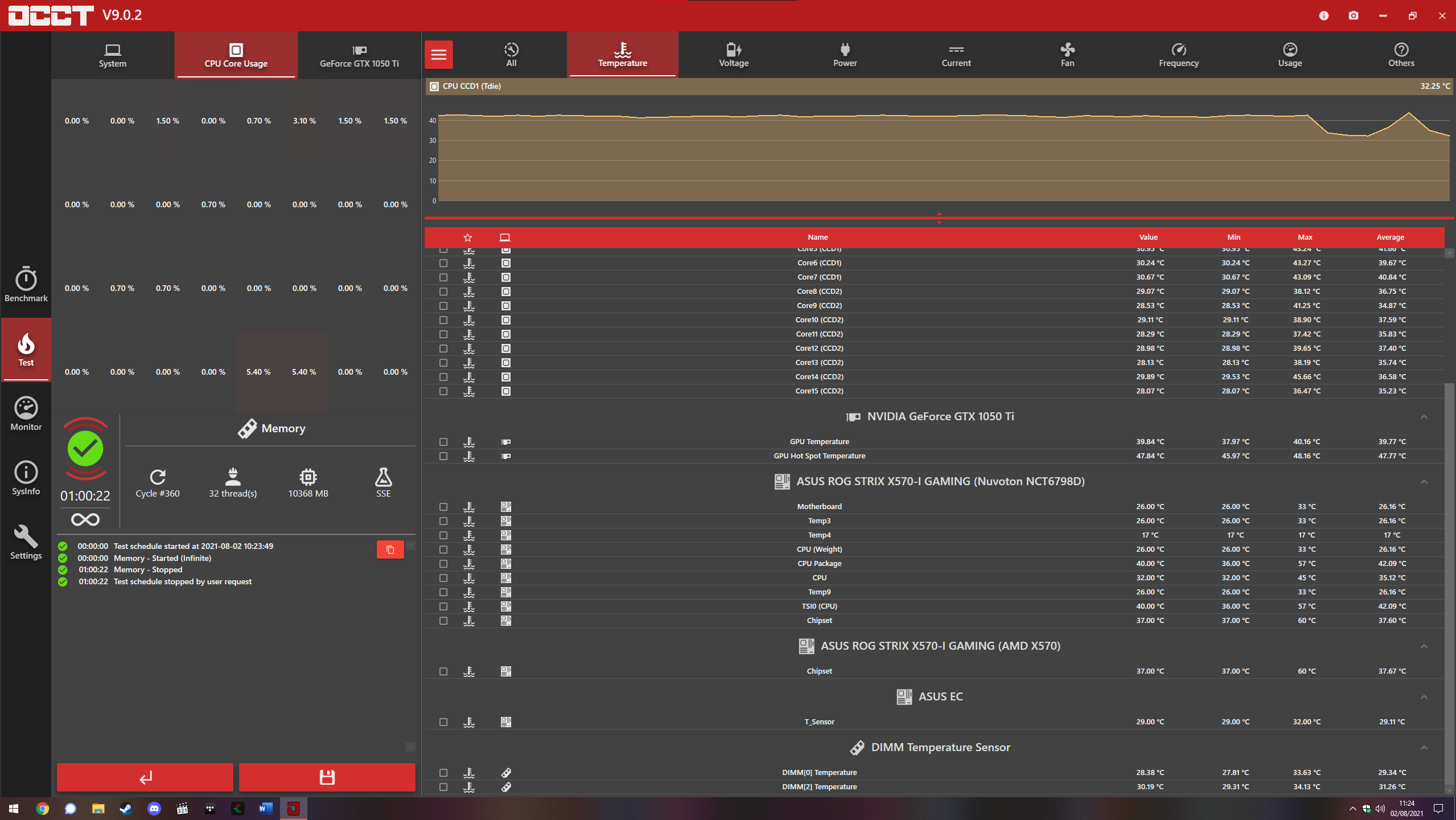Show hidden system tray icons chevron

pyautogui.click(x=1352, y=809)
